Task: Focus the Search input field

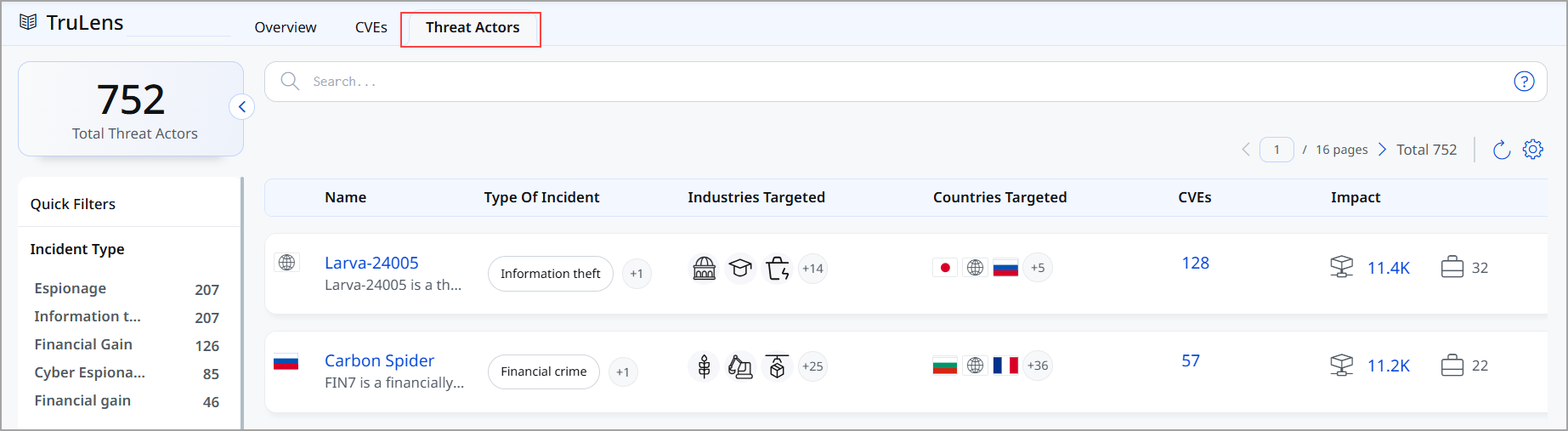Action: point(905,82)
